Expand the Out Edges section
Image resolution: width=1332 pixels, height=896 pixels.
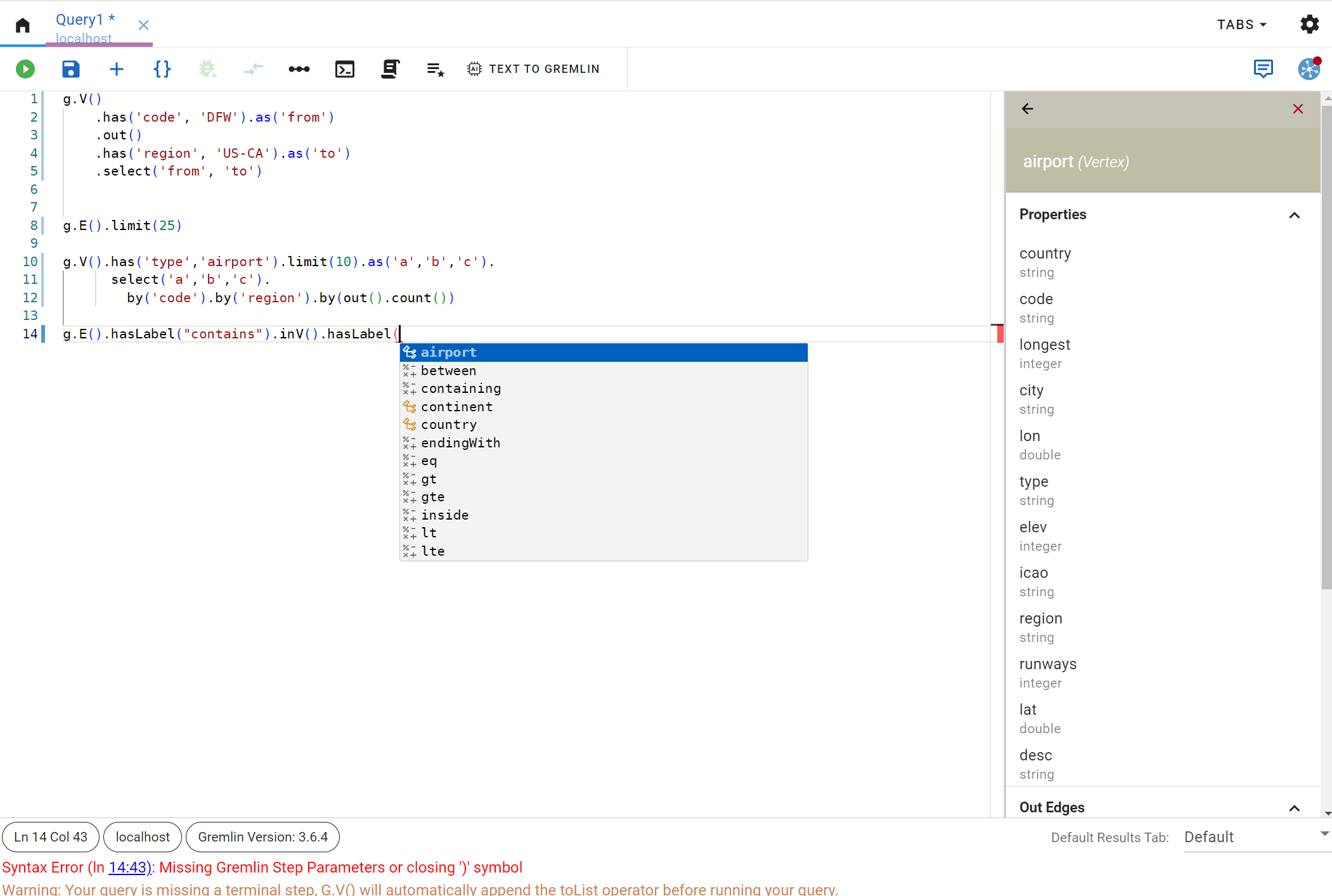[1296, 807]
